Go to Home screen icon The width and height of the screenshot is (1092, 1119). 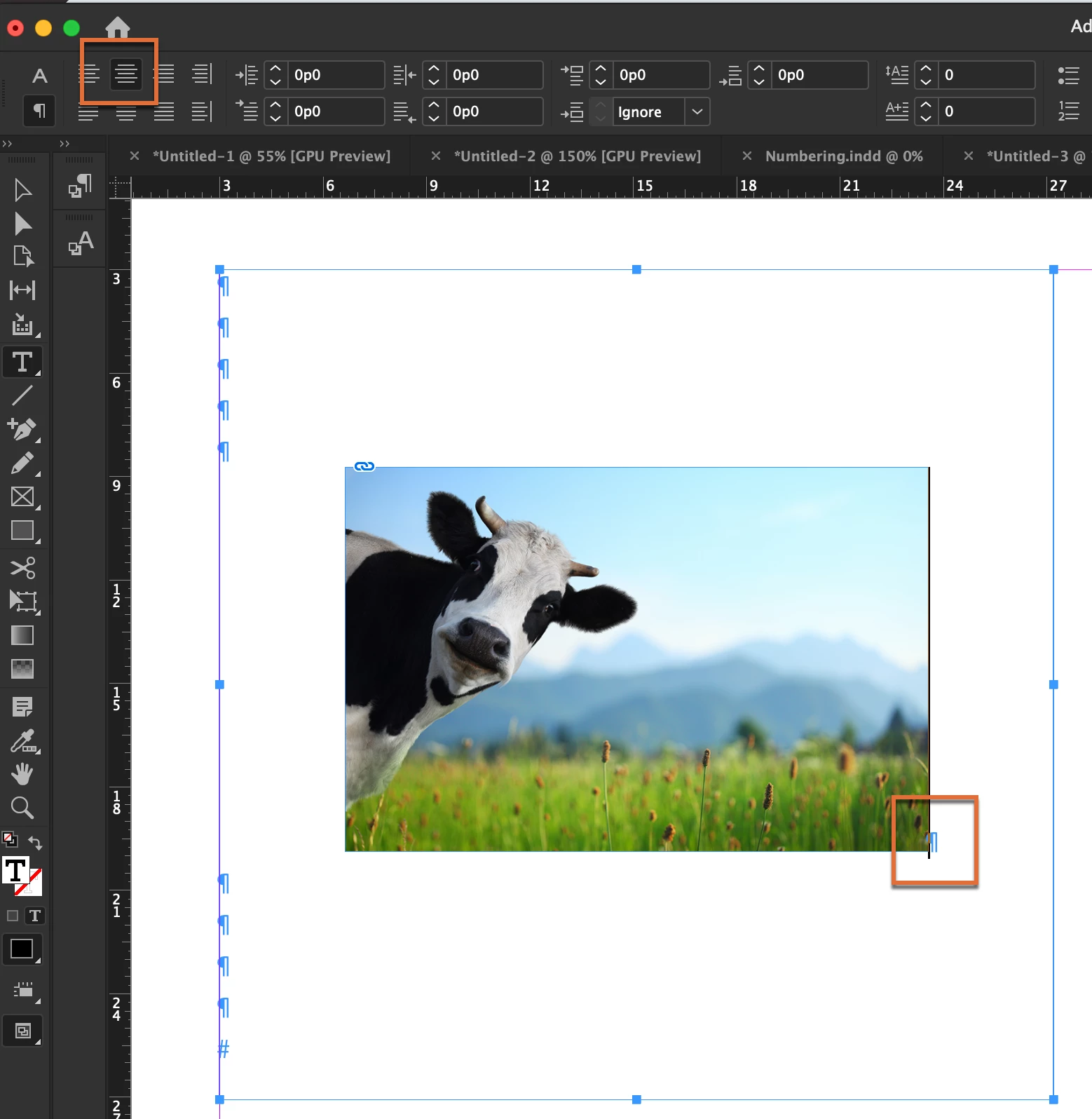coord(118,27)
